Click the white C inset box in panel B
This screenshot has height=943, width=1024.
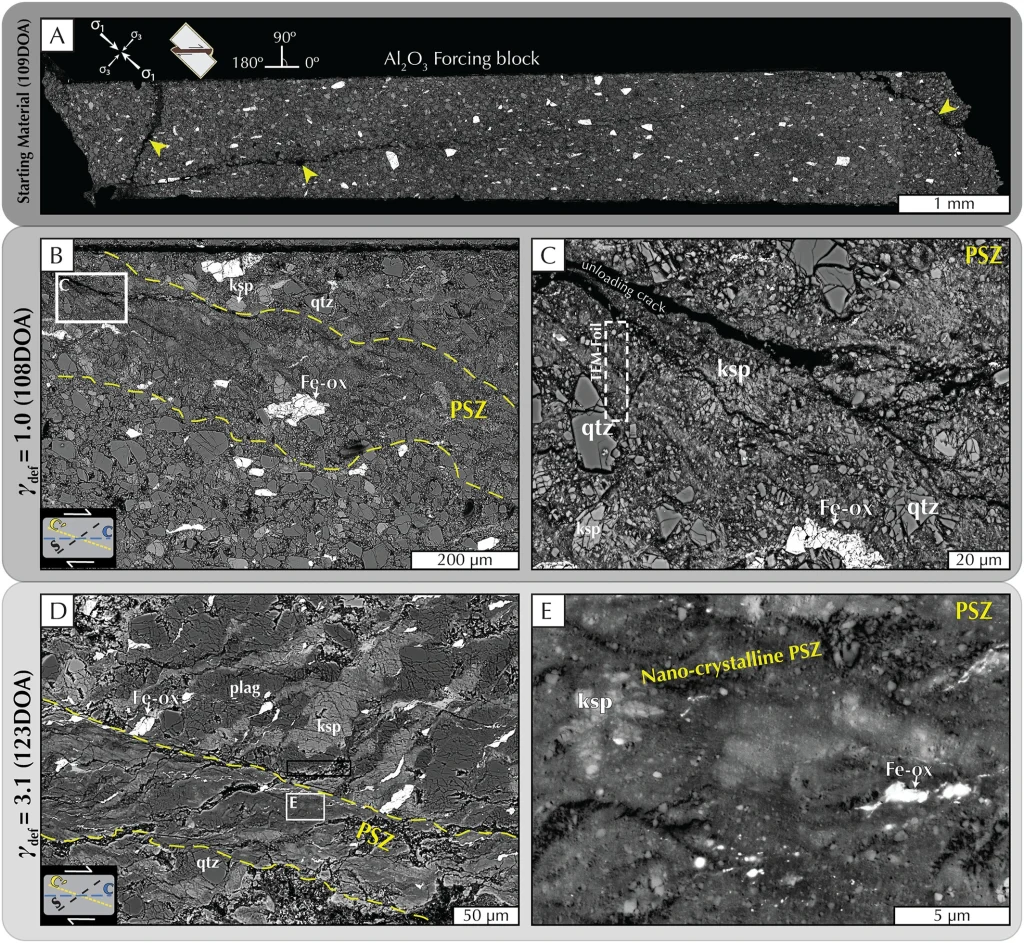(91, 298)
